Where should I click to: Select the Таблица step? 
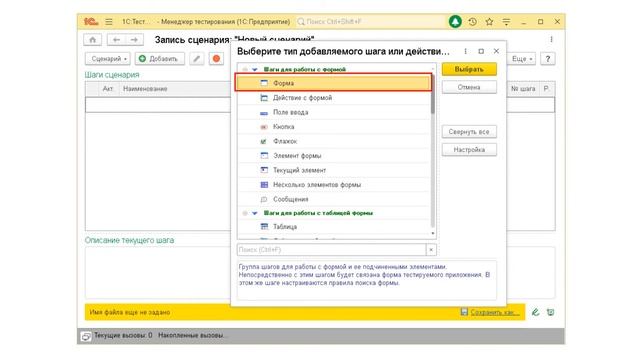point(333,227)
